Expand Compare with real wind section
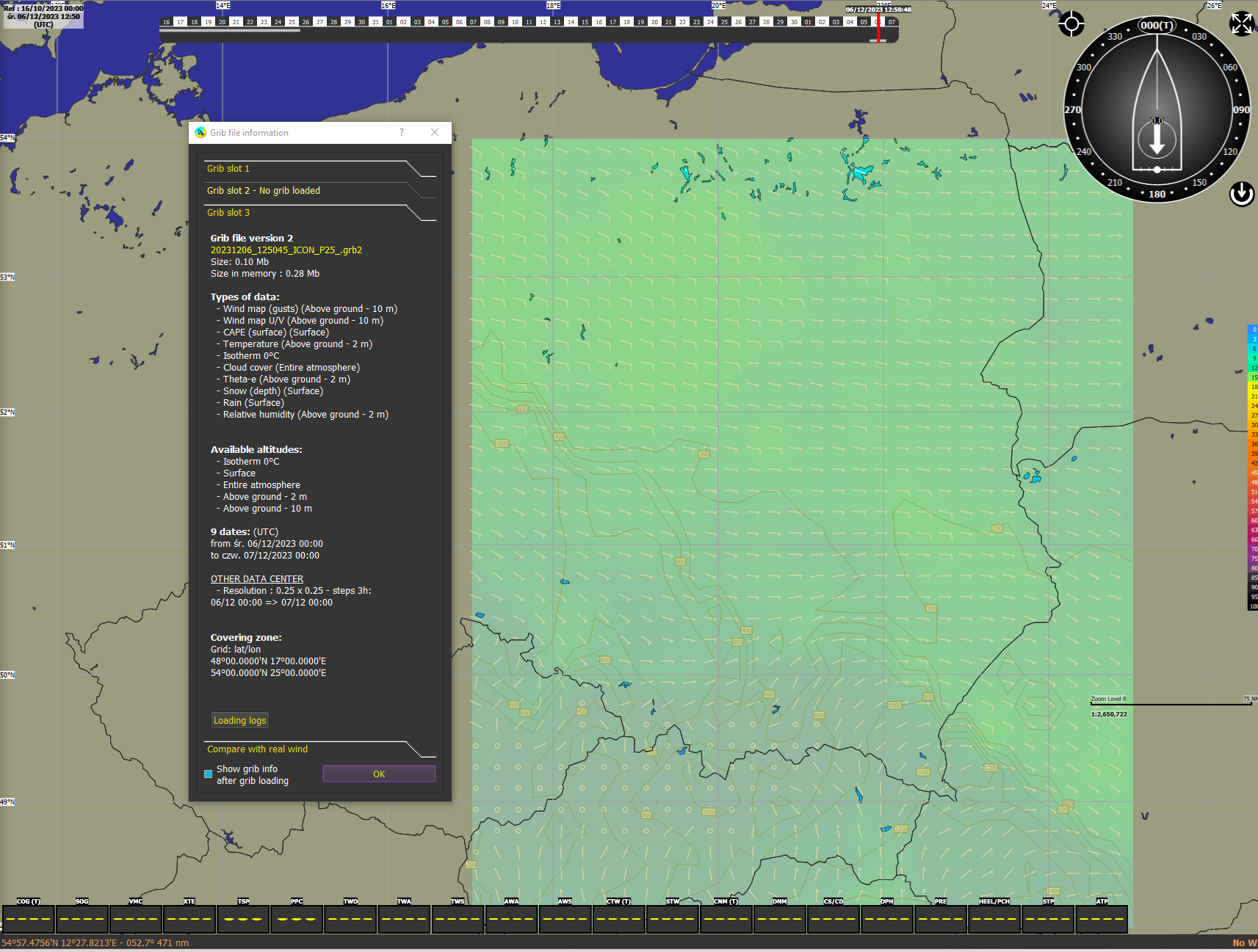 coord(320,749)
